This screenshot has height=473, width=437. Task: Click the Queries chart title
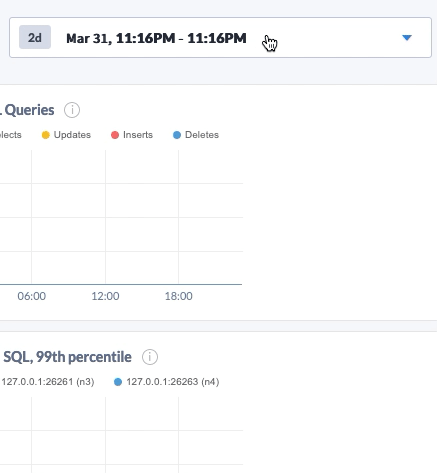tap(28, 110)
